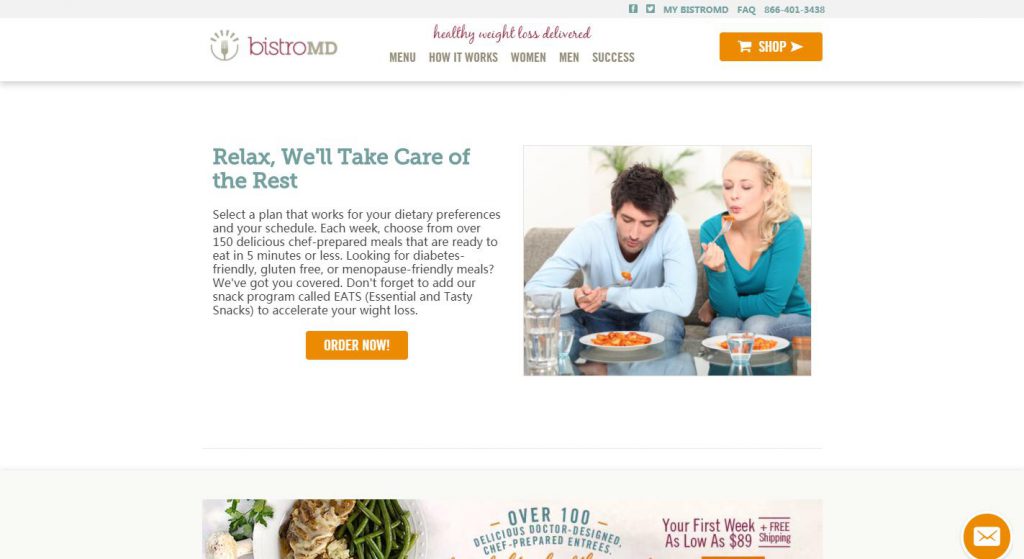Click the bistroMD fork logo icon
The image size is (1024, 559).
click(x=225, y=46)
